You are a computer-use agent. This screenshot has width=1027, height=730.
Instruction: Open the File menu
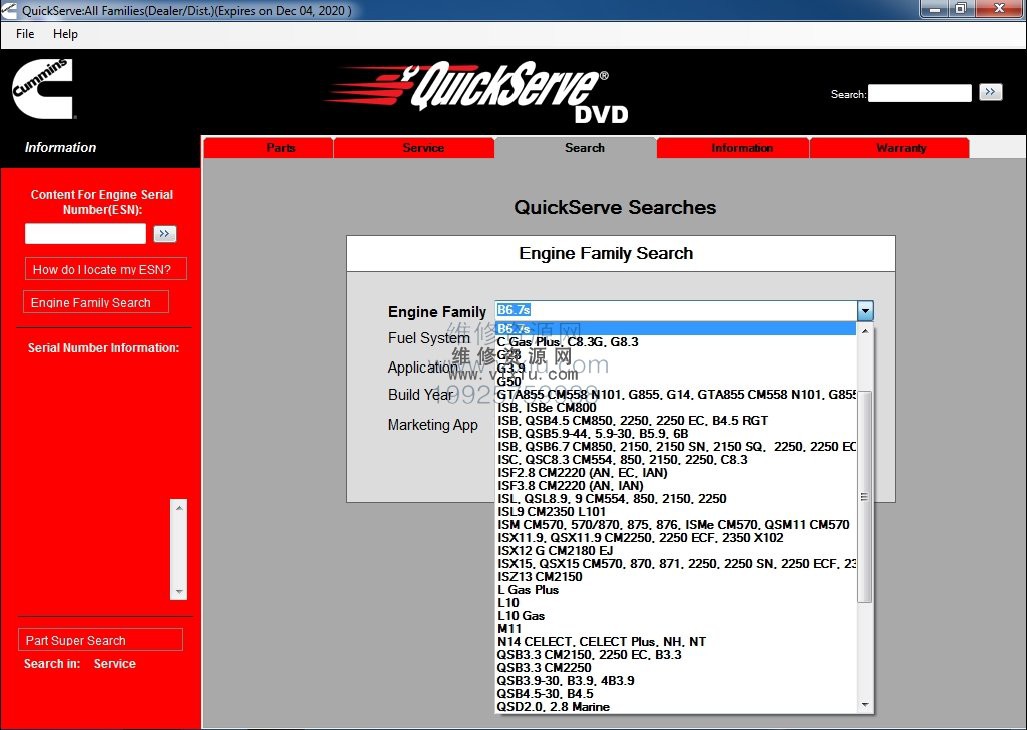tap(25, 34)
